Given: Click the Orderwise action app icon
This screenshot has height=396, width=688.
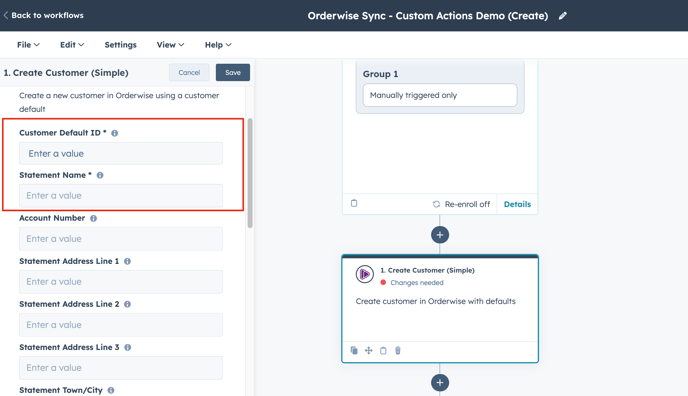Looking at the screenshot, I should [x=365, y=275].
